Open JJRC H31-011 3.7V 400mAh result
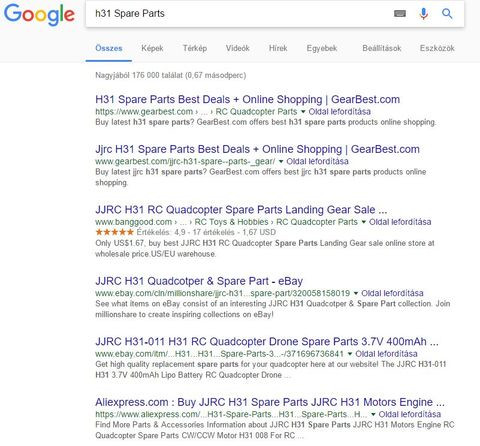Viewport: 480px width, 446px height. click(267, 342)
